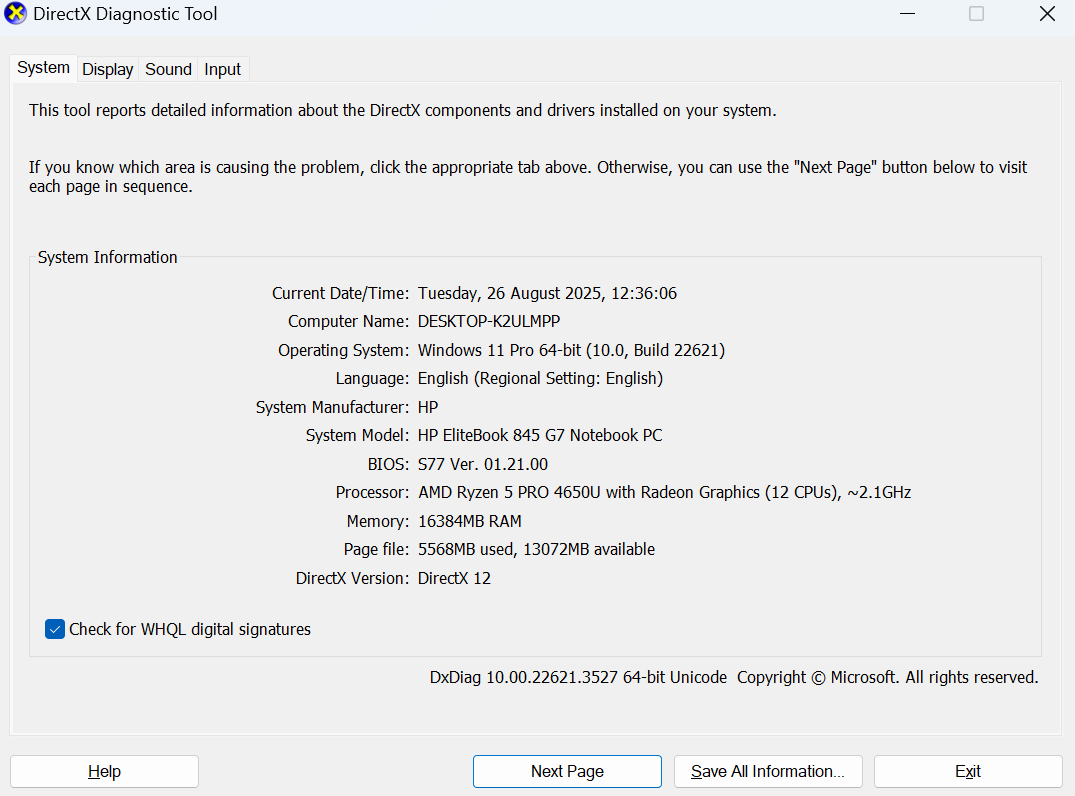Open the Sound tab
This screenshot has height=796, width=1075.
click(168, 69)
